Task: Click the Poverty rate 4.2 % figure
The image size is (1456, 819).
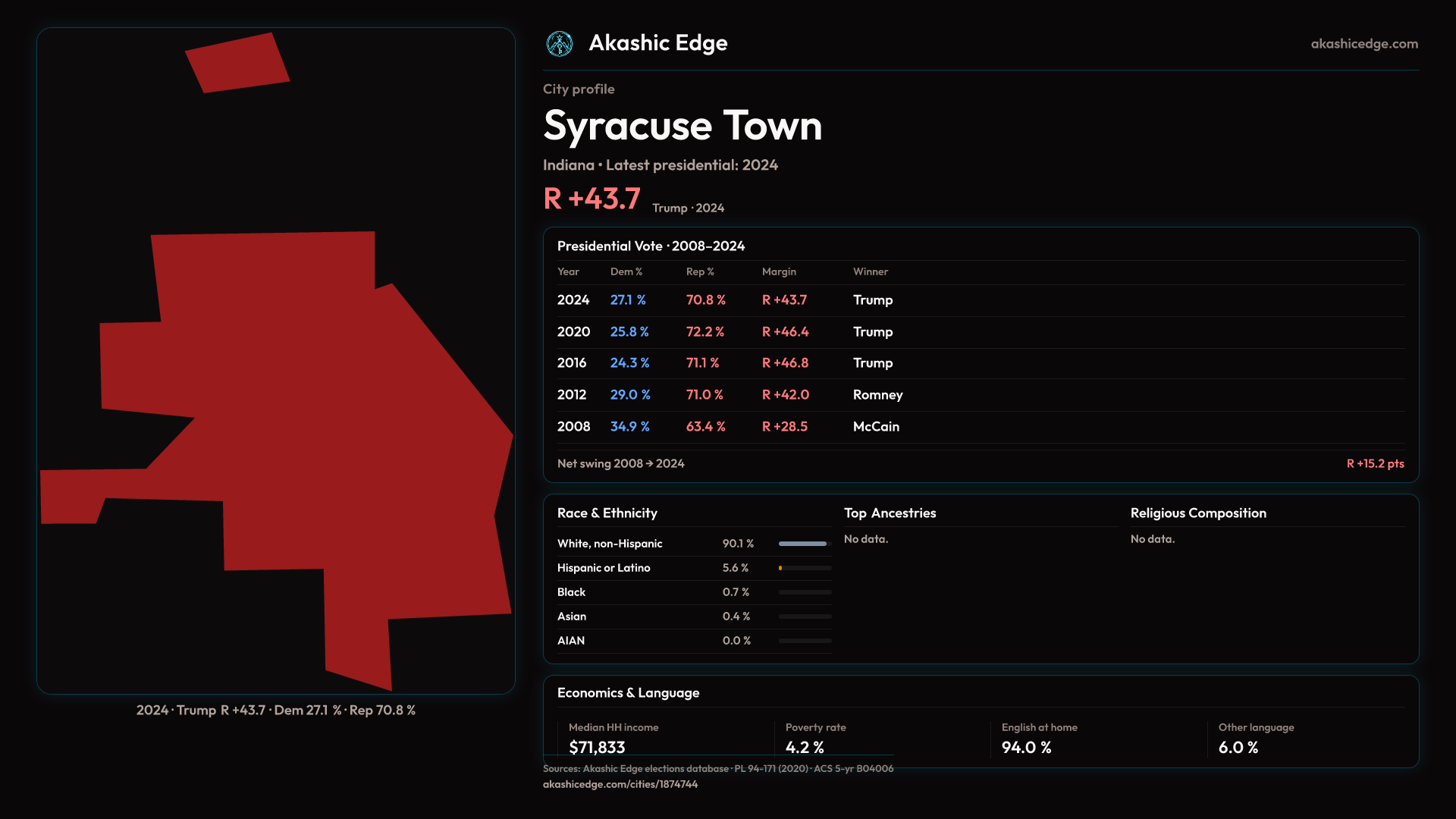Action: (x=804, y=747)
